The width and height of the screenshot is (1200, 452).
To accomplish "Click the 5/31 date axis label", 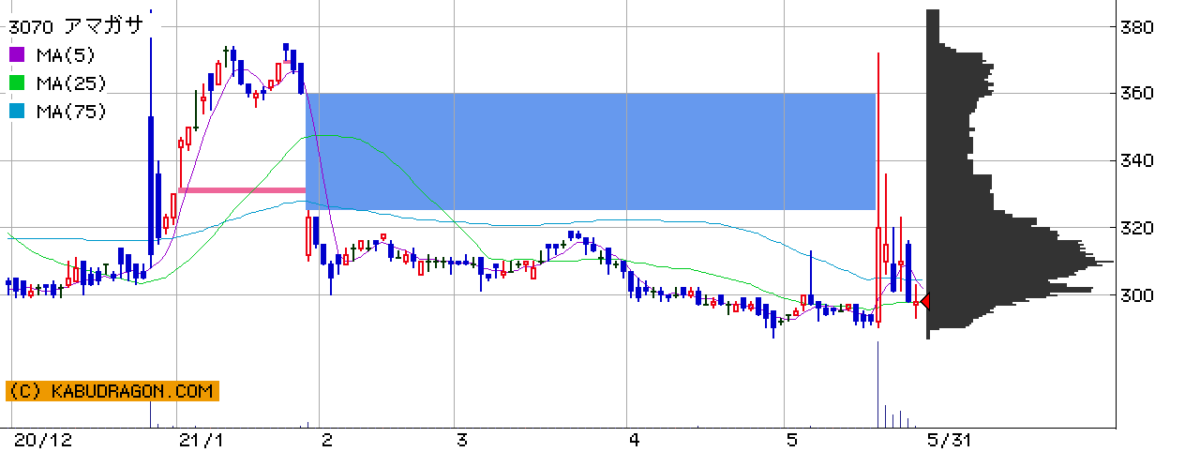I will point(949,439).
